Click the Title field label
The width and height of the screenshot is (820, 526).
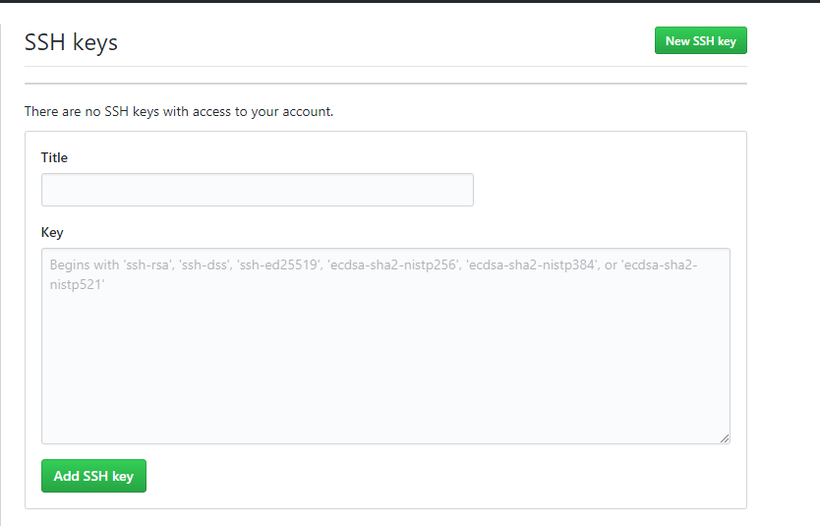[54, 157]
